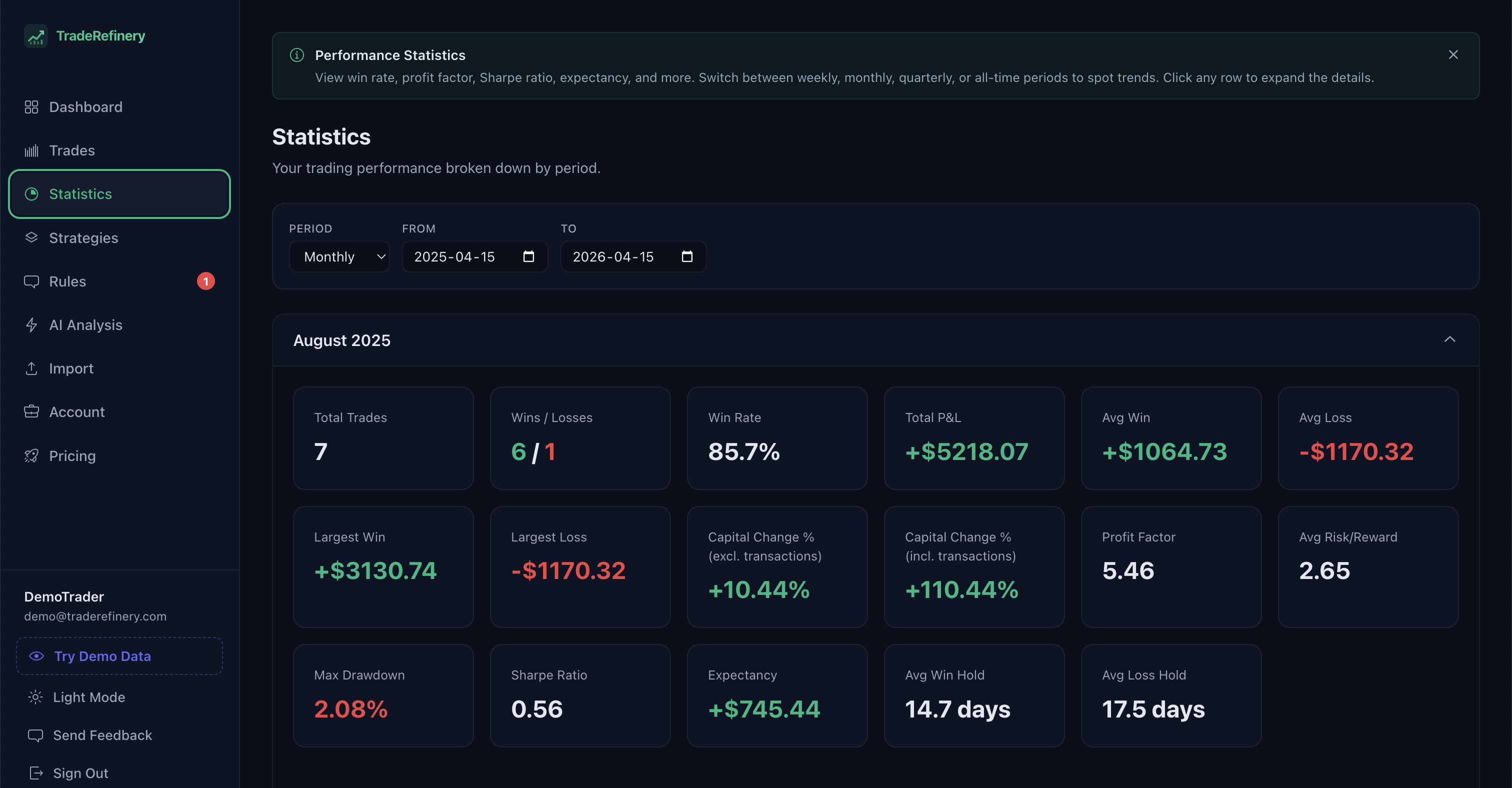
Task: Open Dashboard via its grid icon
Action: [x=31, y=107]
